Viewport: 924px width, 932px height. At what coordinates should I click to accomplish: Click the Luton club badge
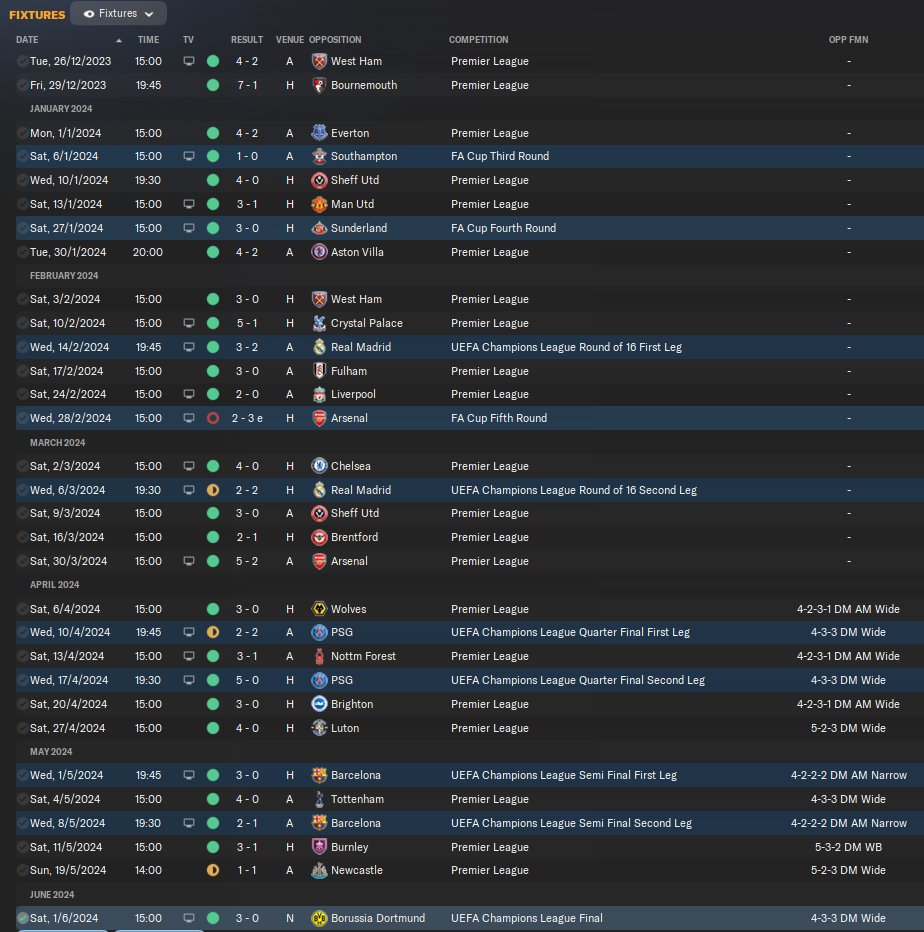point(319,728)
